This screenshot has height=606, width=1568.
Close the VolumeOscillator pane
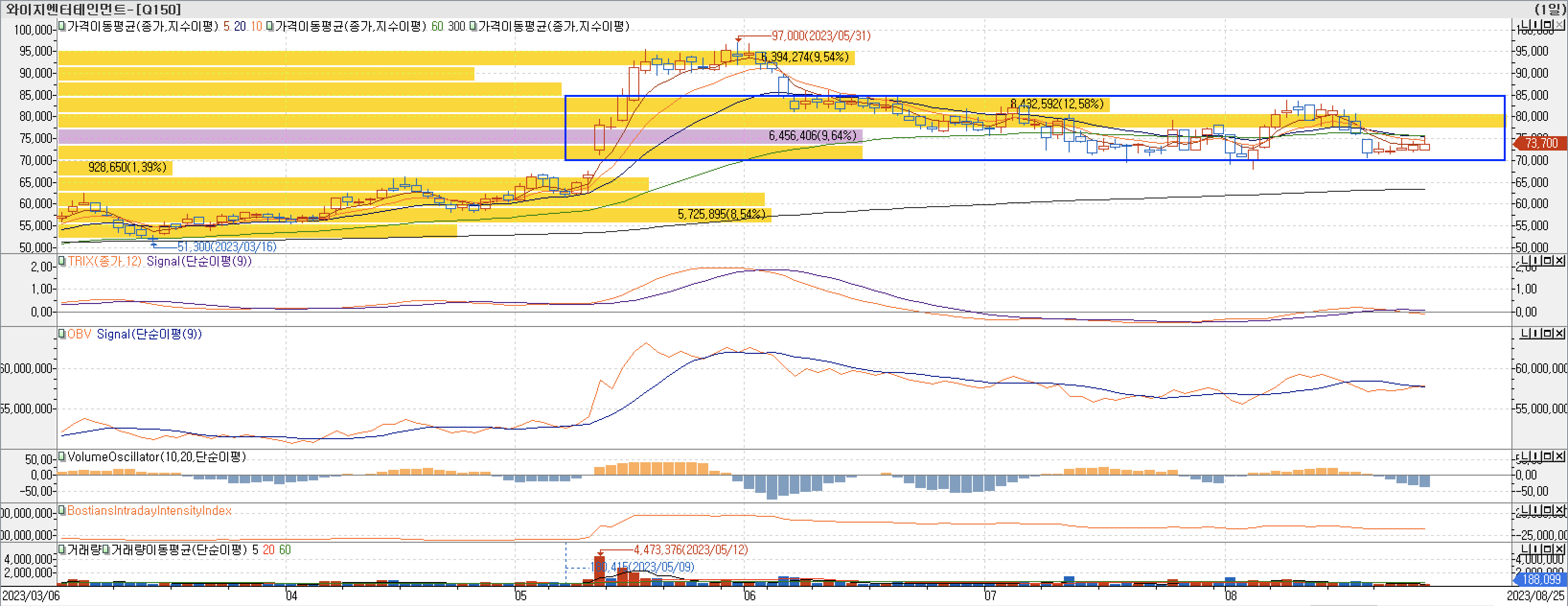click(x=1559, y=456)
